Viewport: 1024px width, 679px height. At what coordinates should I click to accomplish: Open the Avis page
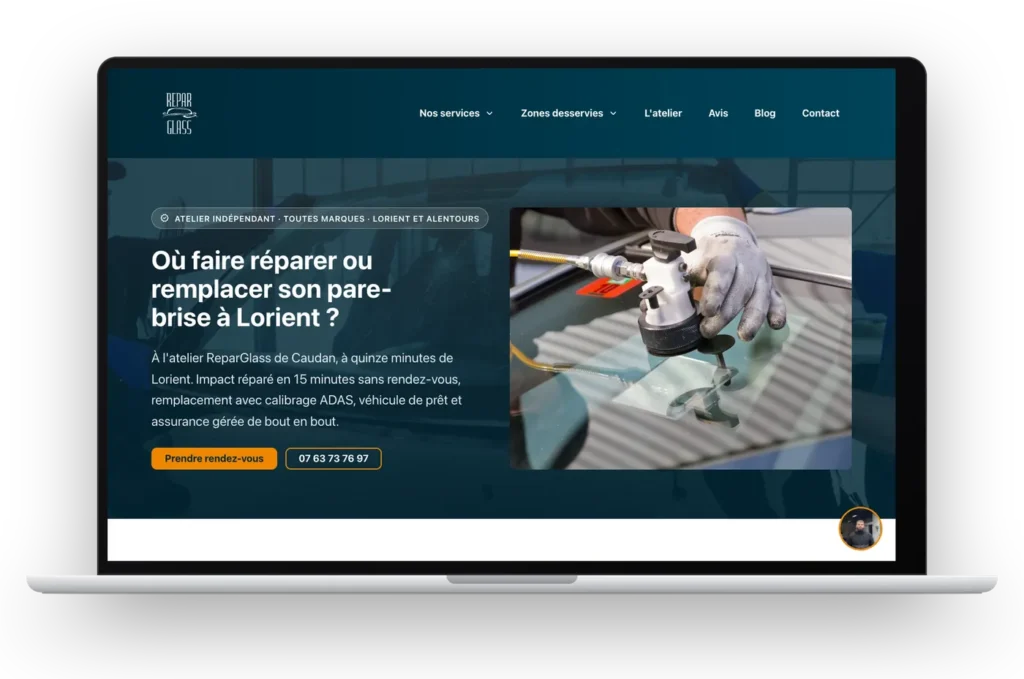(718, 113)
